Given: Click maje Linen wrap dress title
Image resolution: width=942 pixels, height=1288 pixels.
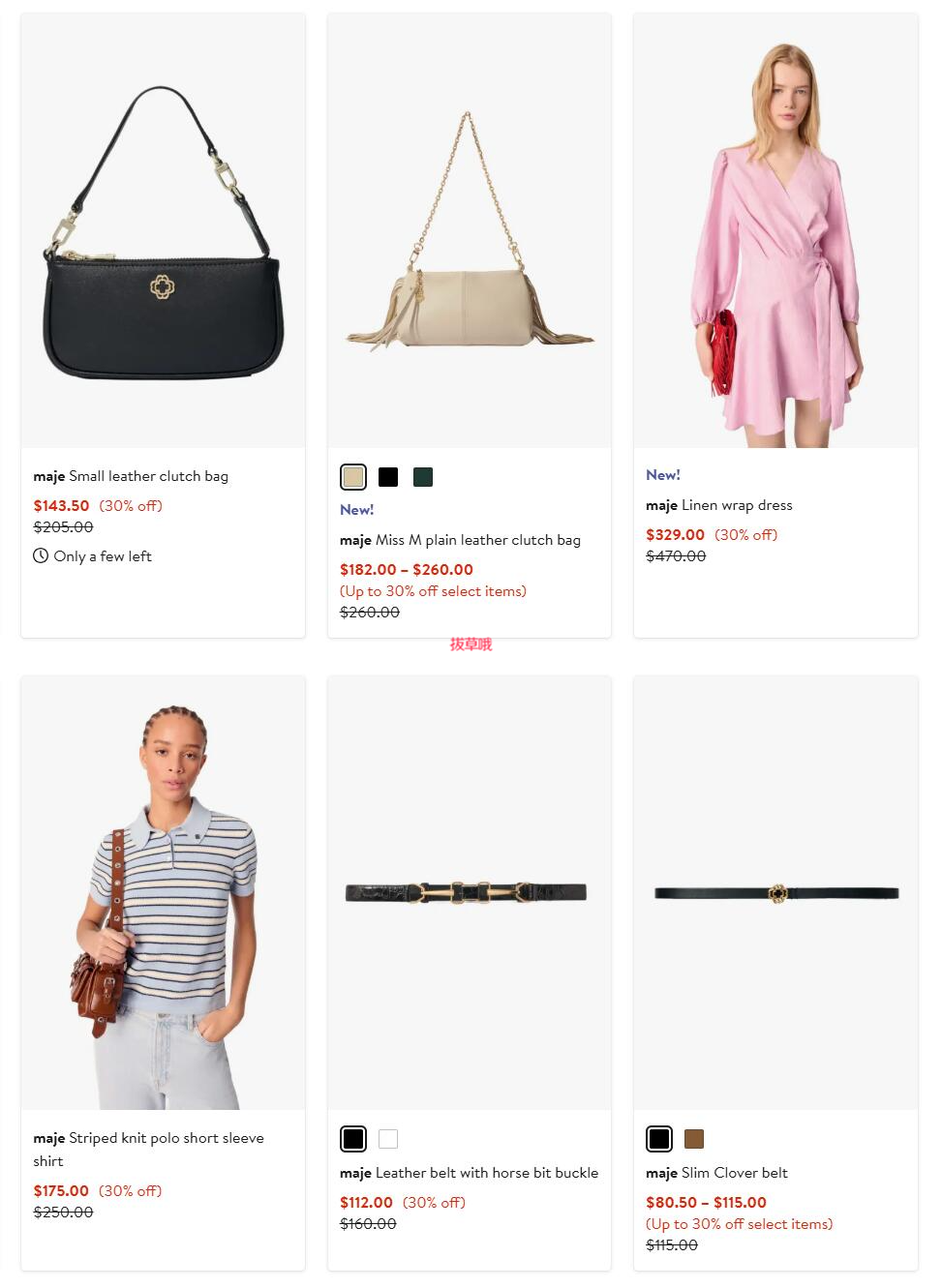Looking at the screenshot, I should 719,505.
